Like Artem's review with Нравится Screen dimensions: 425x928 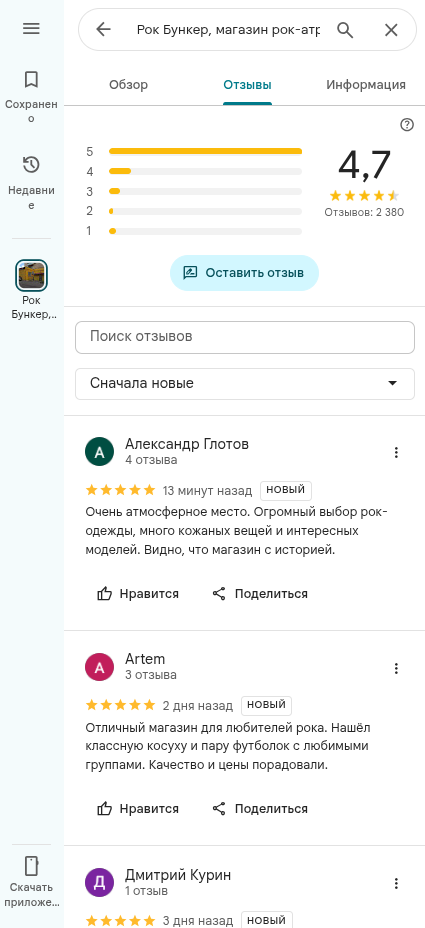coord(138,809)
